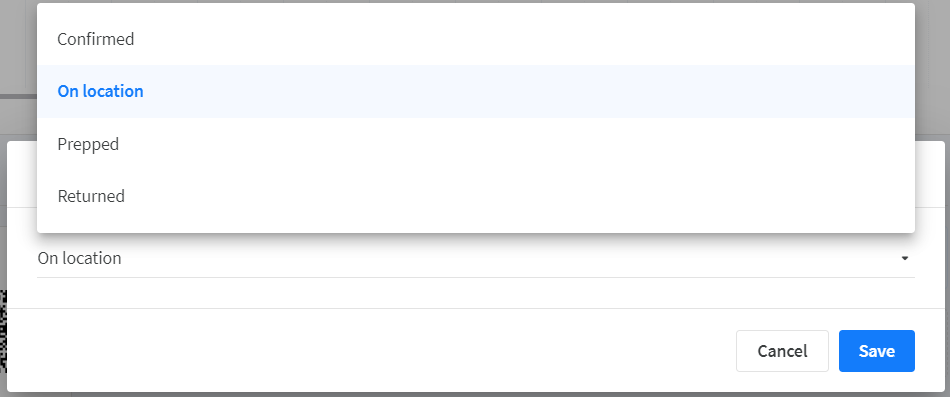Click the blue Save button
Viewport: 950px width, 397px height.
(x=877, y=351)
